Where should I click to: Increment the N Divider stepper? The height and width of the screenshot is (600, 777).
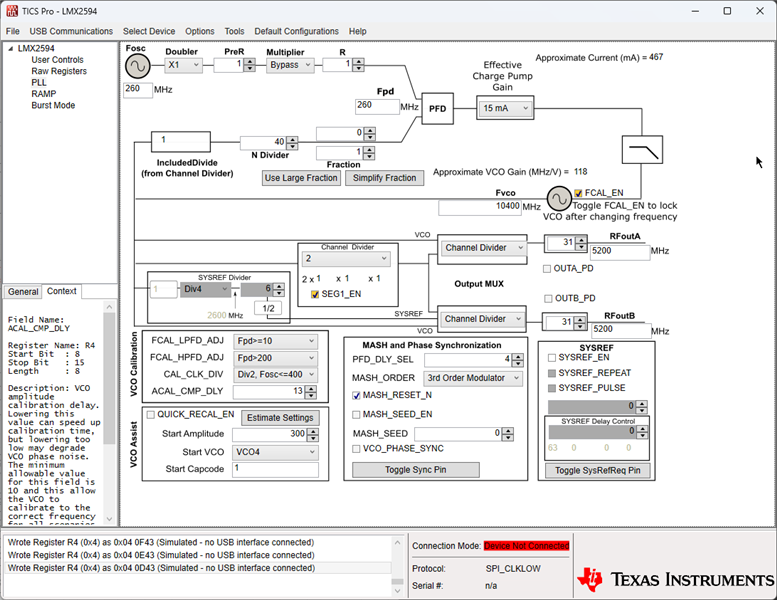(292, 140)
